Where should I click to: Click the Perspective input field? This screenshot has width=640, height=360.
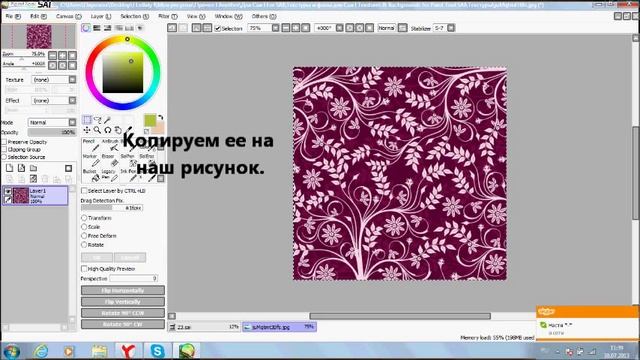click(x=133, y=278)
